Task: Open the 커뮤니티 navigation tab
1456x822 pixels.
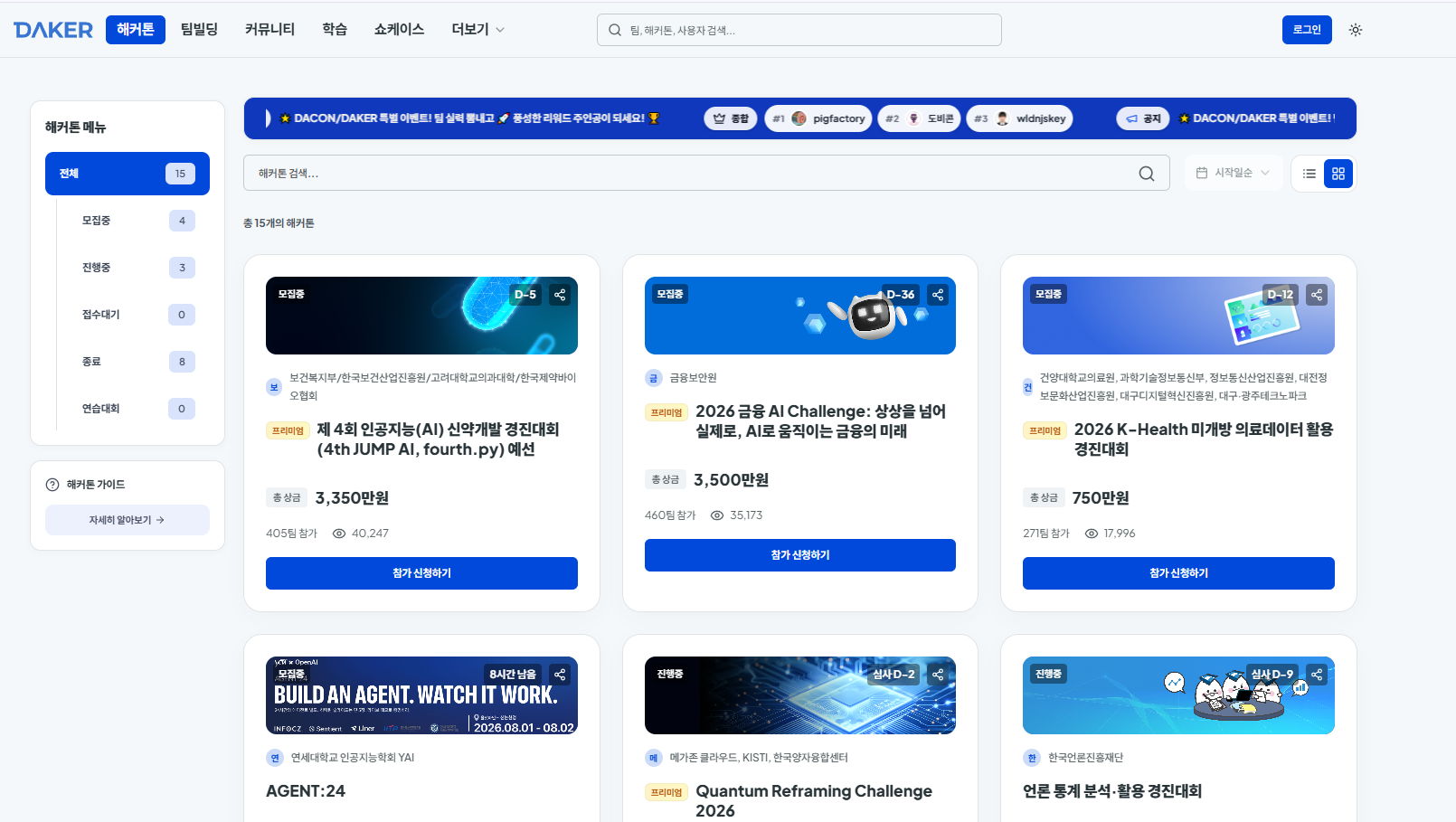Action: point(269,30)
